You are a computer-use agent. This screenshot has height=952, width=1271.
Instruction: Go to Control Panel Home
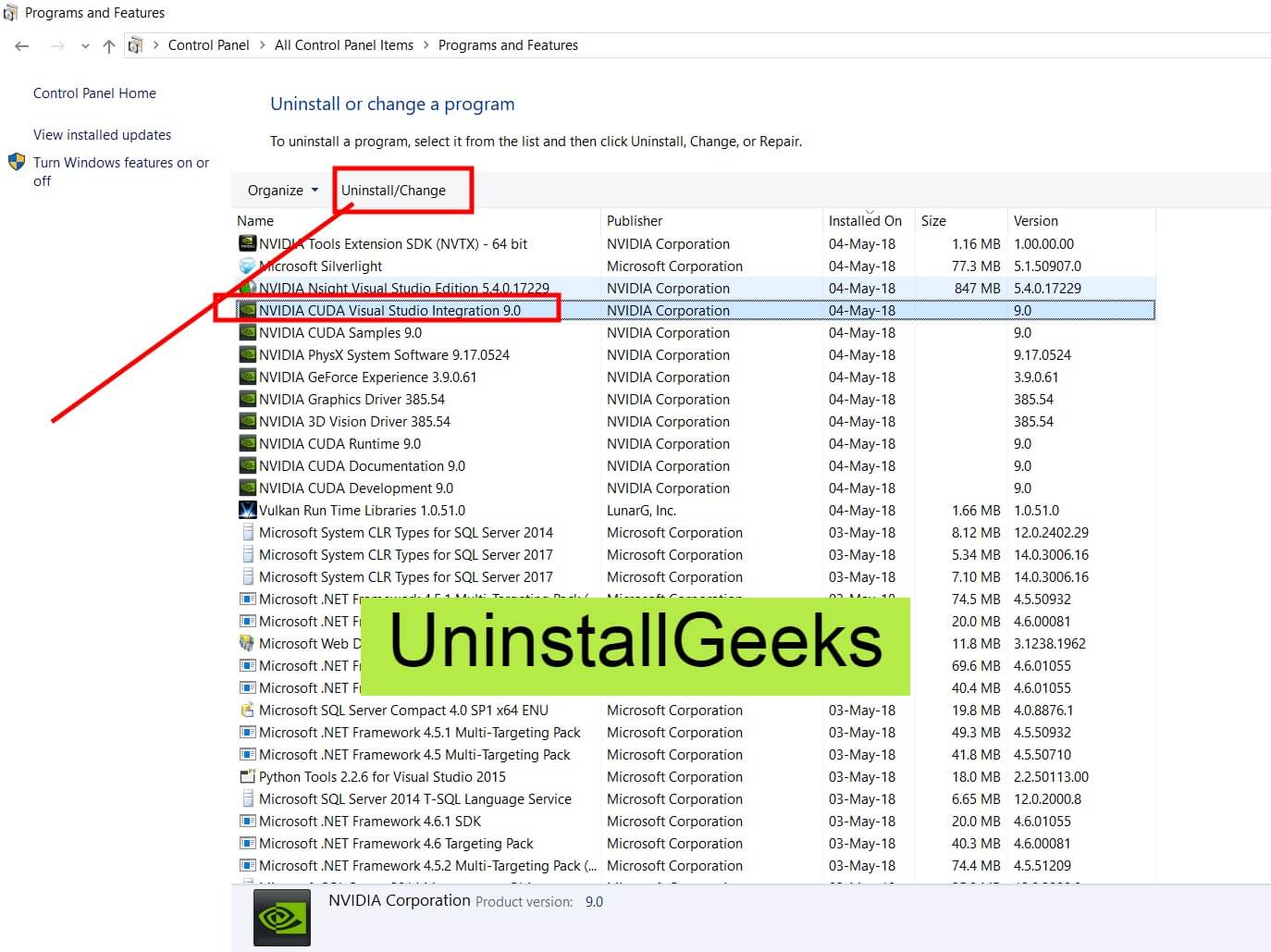point(94,93)
